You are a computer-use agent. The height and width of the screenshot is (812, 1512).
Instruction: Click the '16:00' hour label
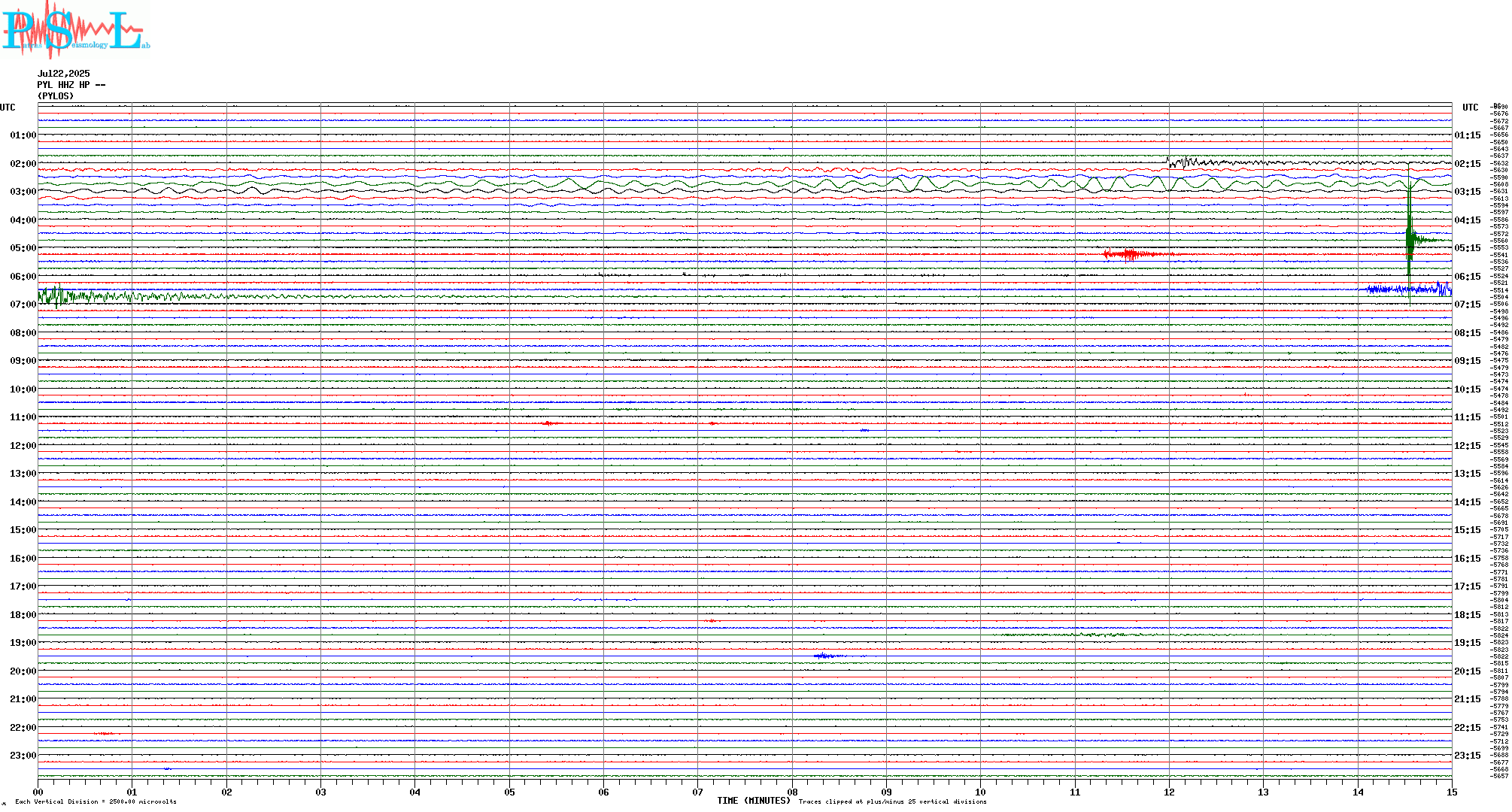pos(23,559)
